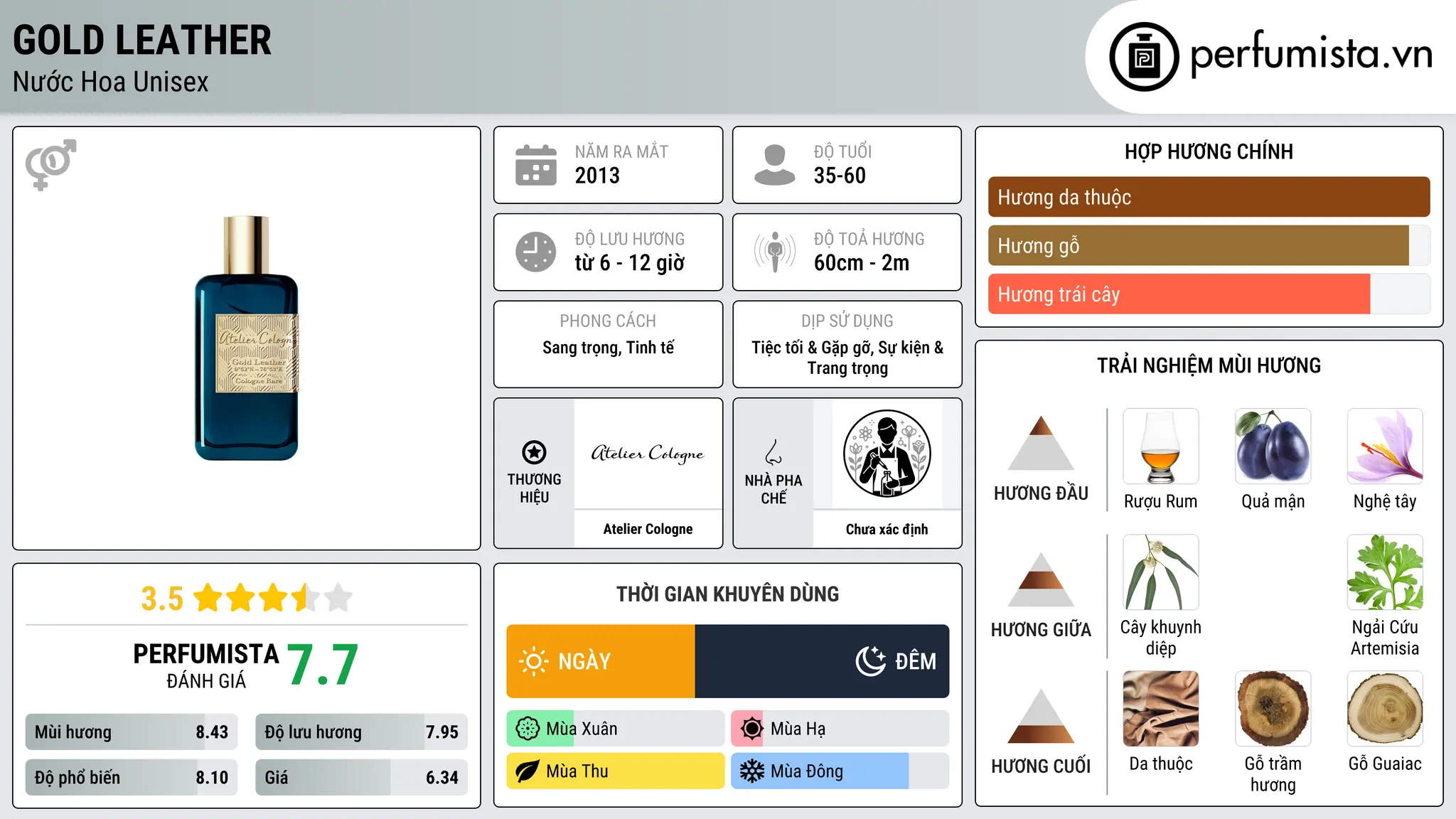1456x819 pixels.
Task: Click the orange NGÀY segment
Action: pos(601,661)
